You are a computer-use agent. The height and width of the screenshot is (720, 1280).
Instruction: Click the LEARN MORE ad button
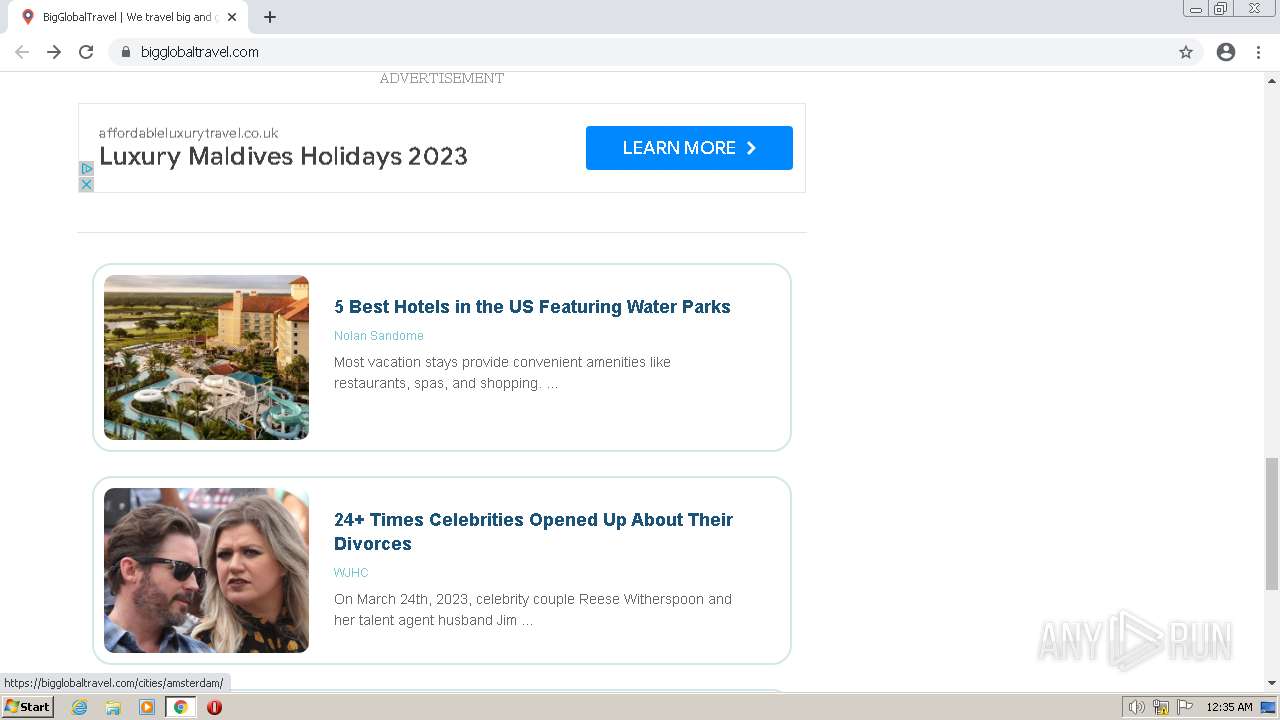(689, 148)
